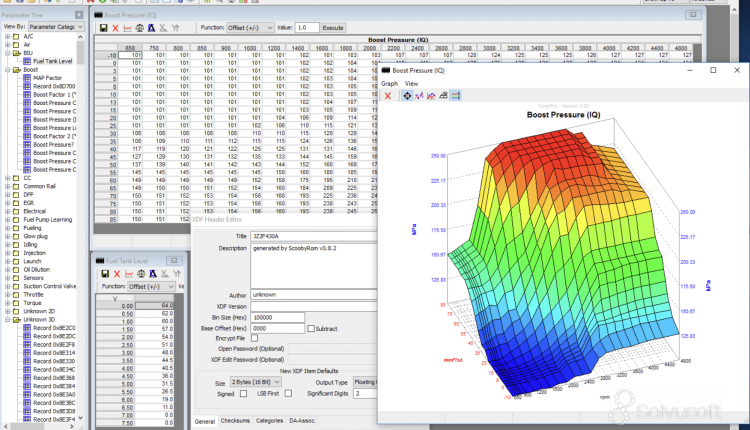Screen dimensions: 750x430
Task: Select Record 0x8D700 in Boost tree
Action: point(54,86)
